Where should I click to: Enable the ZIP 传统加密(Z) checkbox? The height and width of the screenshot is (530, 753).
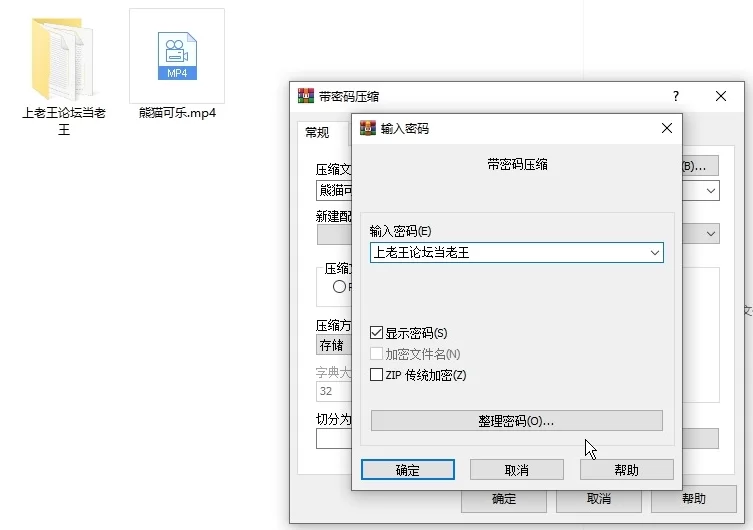point(376,374)
